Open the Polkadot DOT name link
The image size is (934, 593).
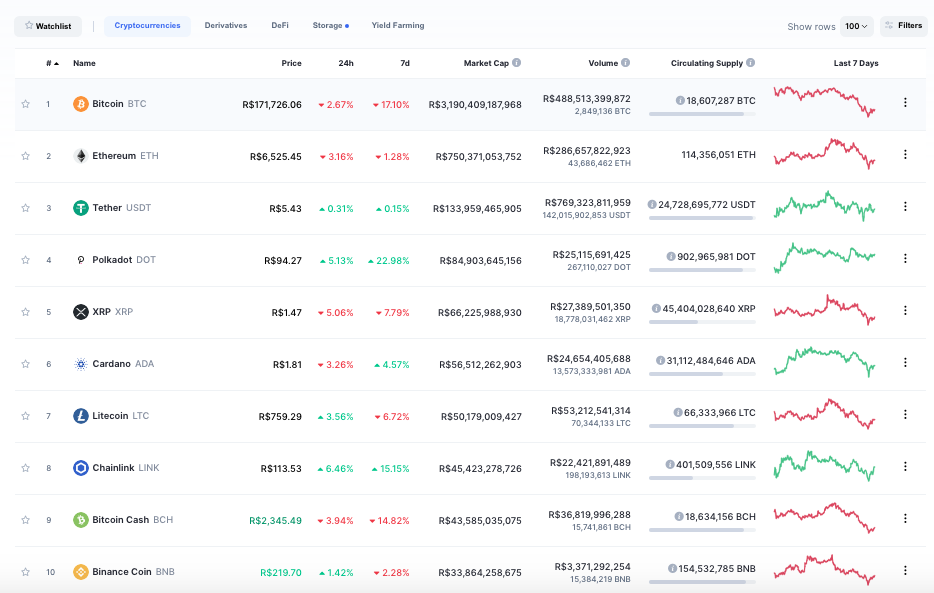pos(124,260)
